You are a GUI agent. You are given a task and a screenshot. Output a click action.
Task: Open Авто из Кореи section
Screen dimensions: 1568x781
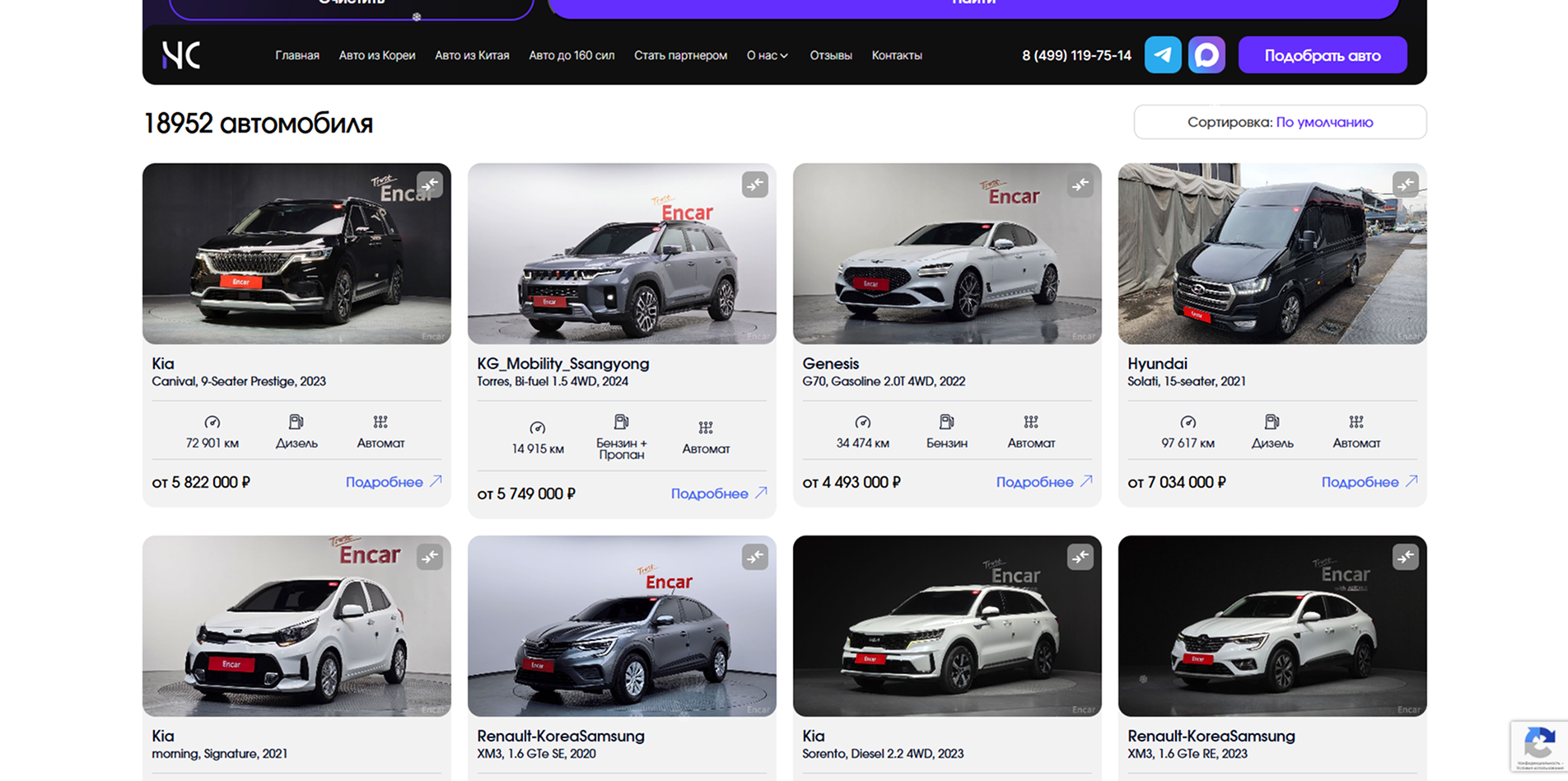pyautogui.click(x=377, y=55)
